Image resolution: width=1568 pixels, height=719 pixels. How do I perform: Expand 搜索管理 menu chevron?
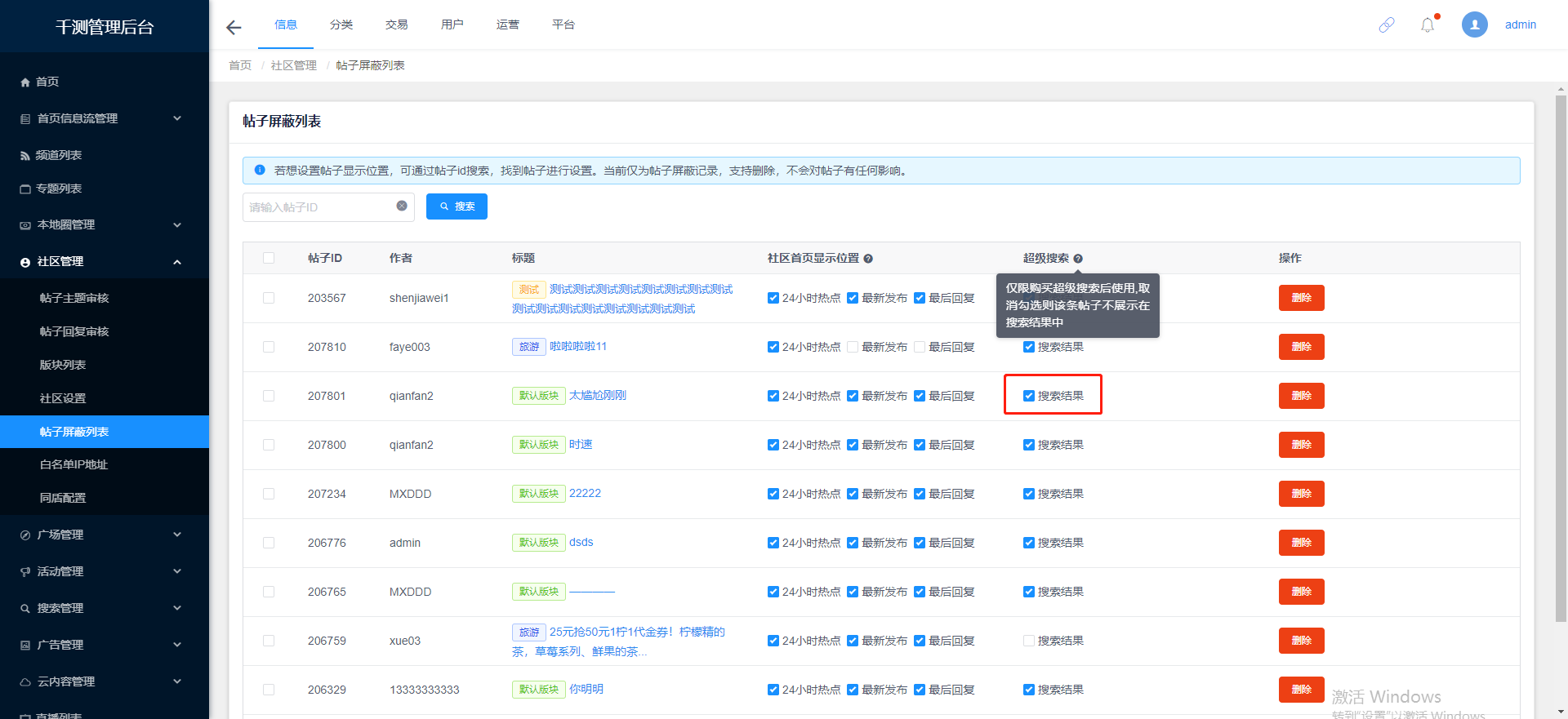point(177,608)
